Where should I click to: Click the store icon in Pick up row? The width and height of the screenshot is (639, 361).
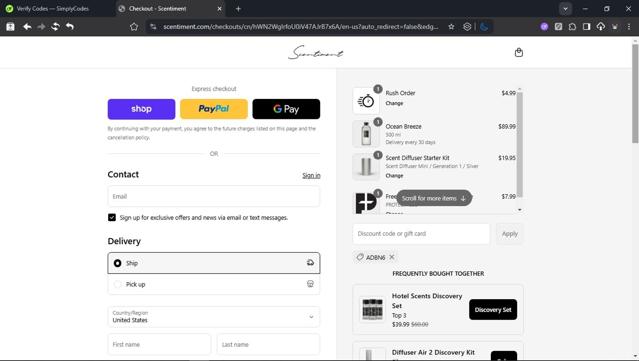click(310, 284)
